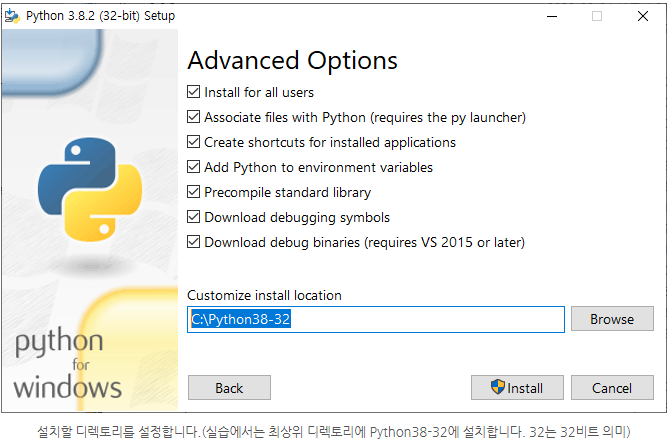Image resolution: width=670 pixels, height=446 pixels.
Task: Minimize the Python Setup window
Action: 552,16
